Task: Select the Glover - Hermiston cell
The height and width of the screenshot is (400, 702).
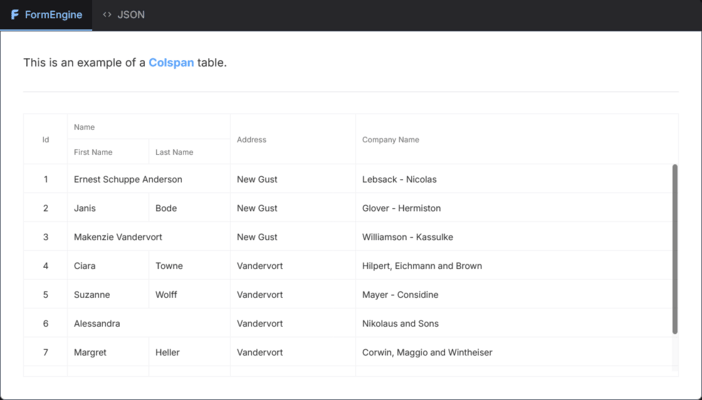Action: click(x=514, y=208)
